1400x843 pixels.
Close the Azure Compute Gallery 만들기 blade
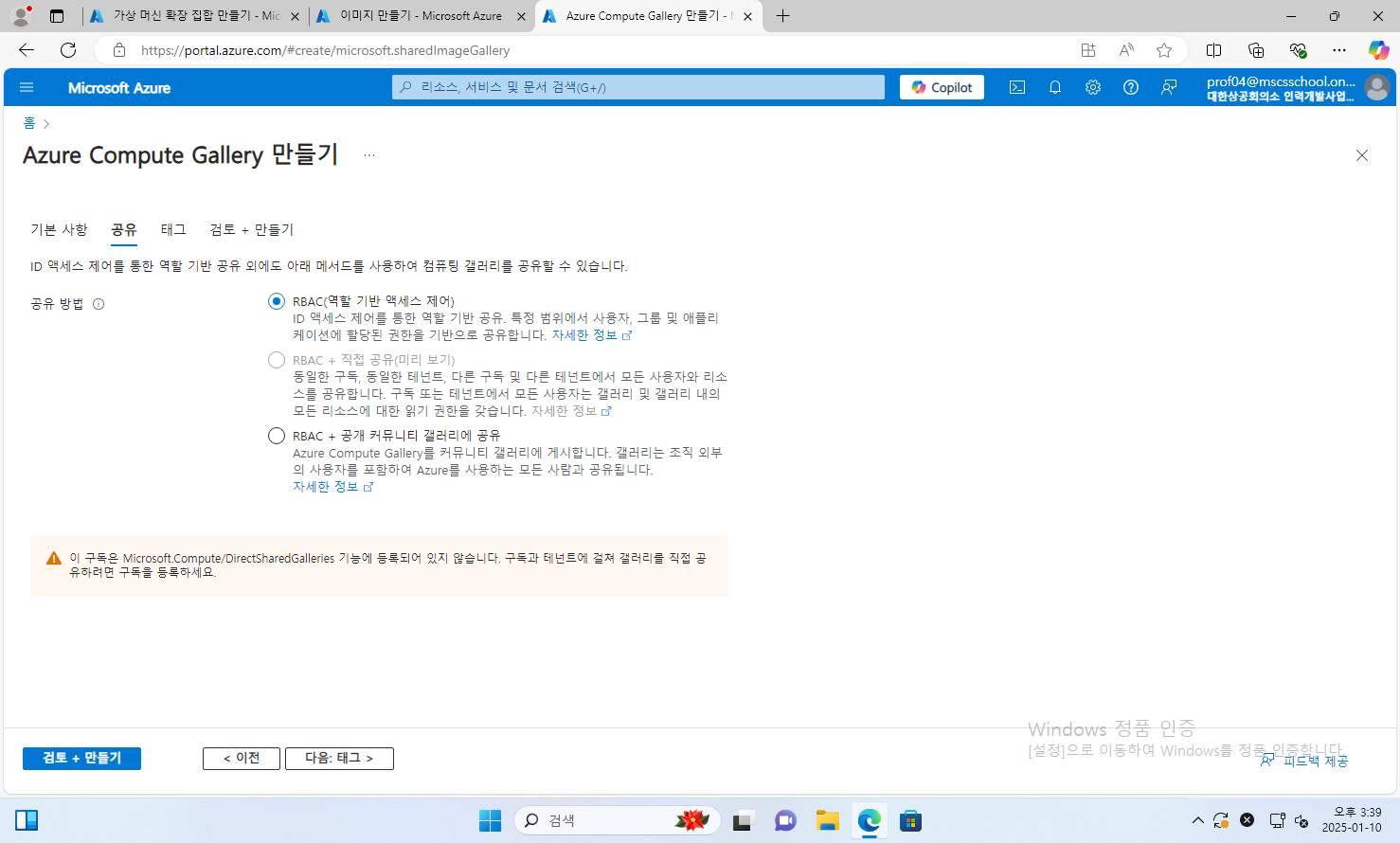click(1362, 155)
